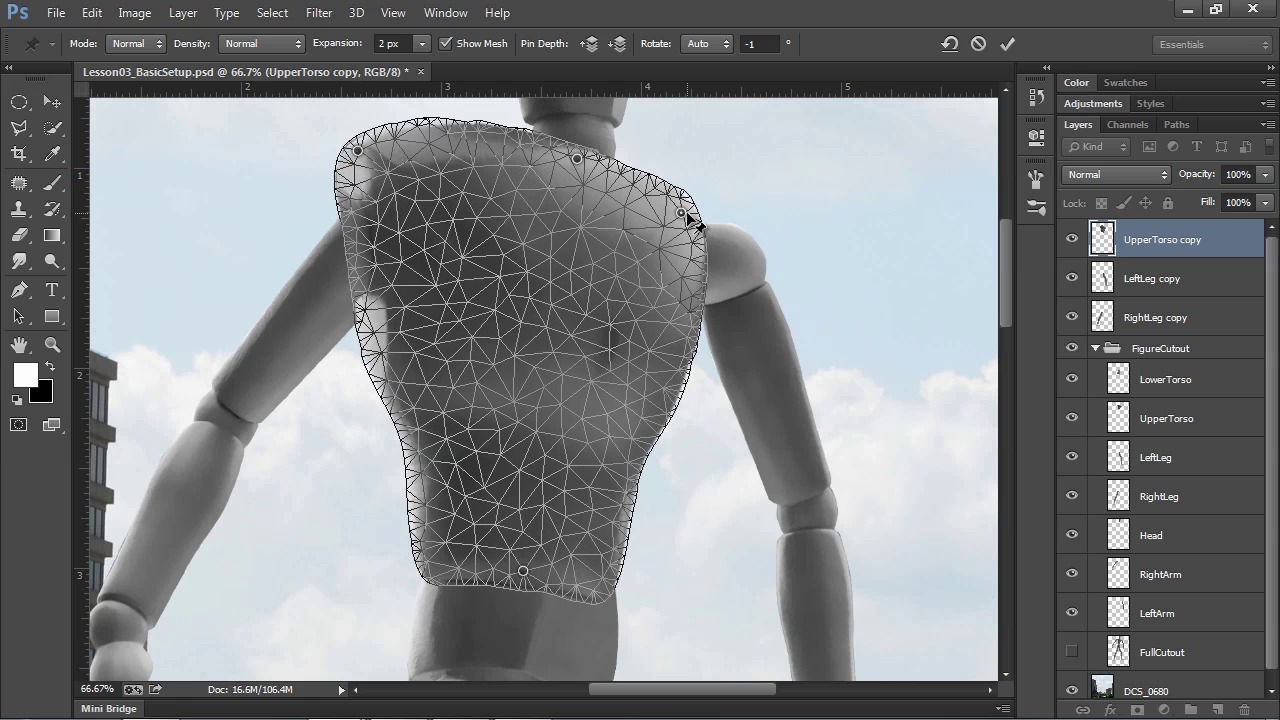Open the Filter menu
The image size is (1280, 720).
319,13
